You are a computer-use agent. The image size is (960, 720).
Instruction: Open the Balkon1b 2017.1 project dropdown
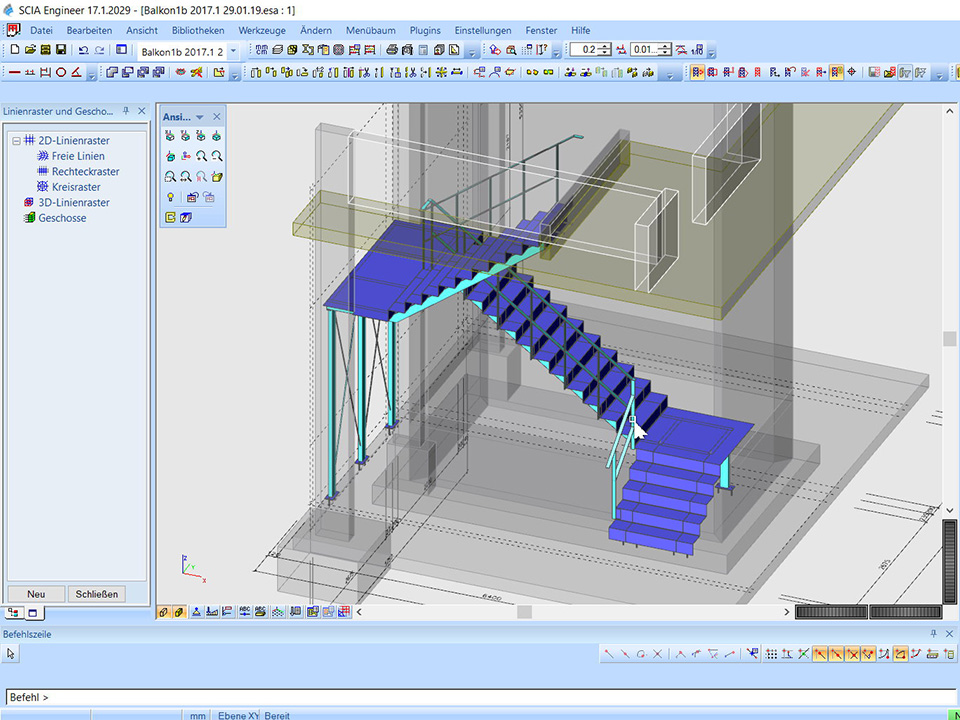pyautogui.click(x=233, y=50)
